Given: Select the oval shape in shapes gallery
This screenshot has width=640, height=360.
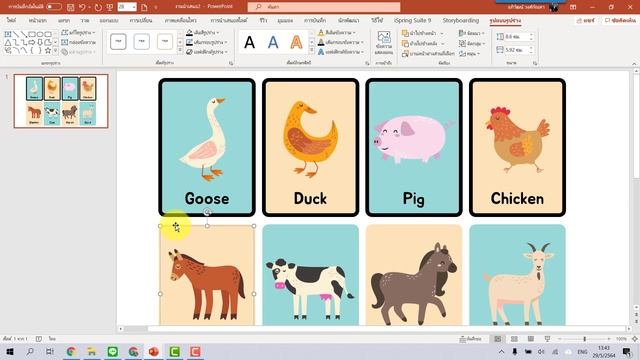Looking at the screenshot, I should click(40, 34).
